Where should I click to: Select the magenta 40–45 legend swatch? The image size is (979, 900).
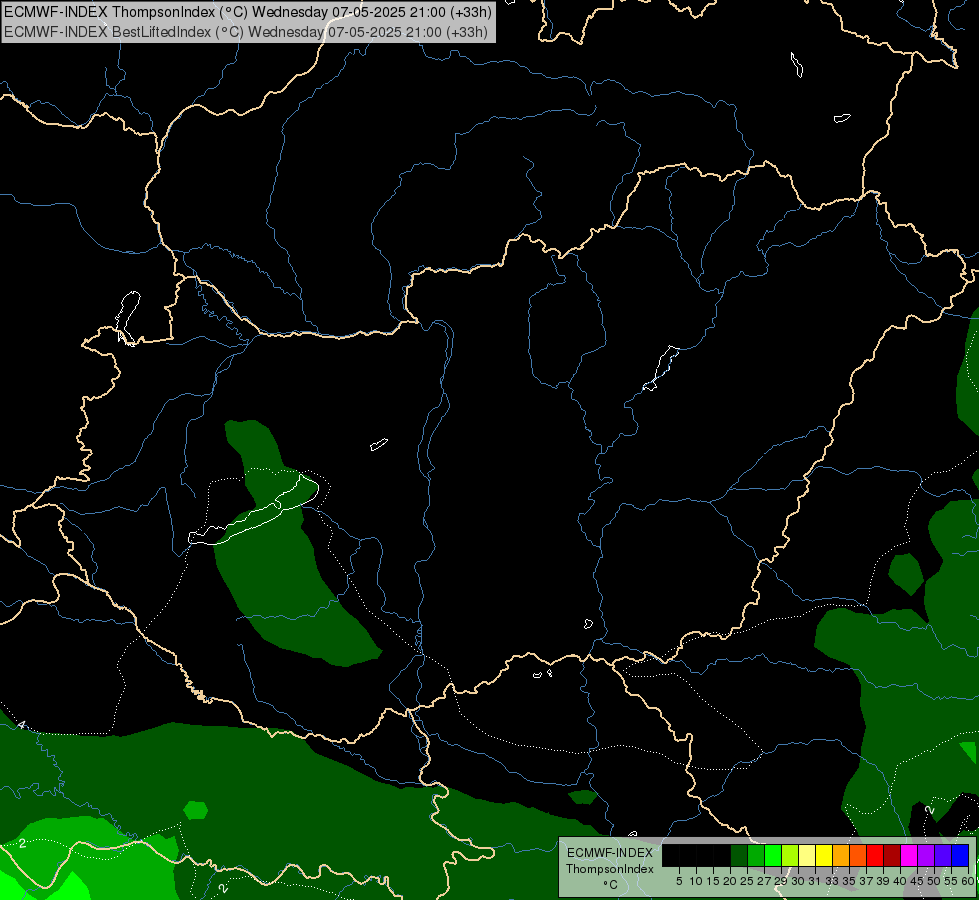point(909,855)
